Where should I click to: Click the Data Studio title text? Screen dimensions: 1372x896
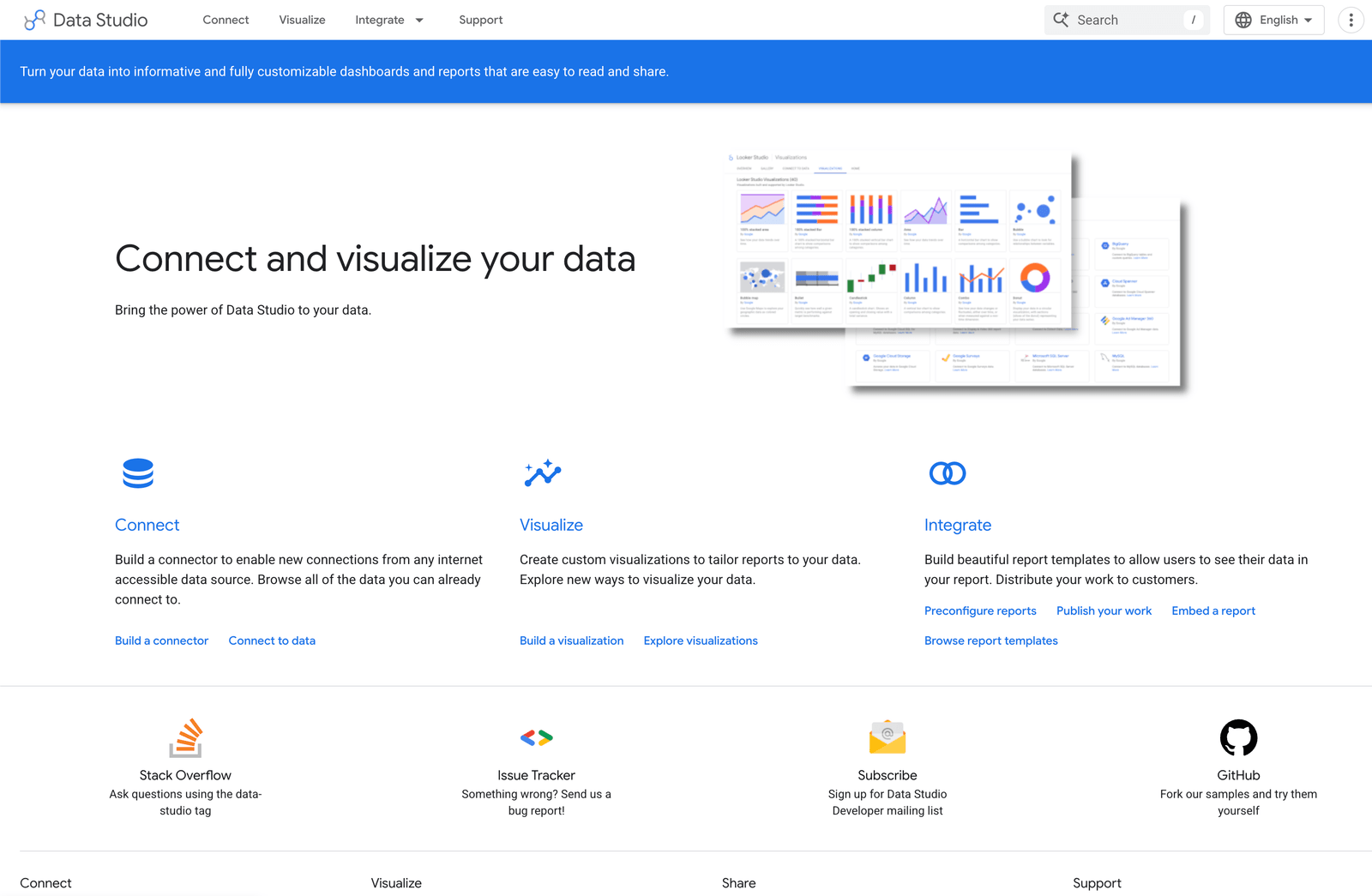click(100, 20)
